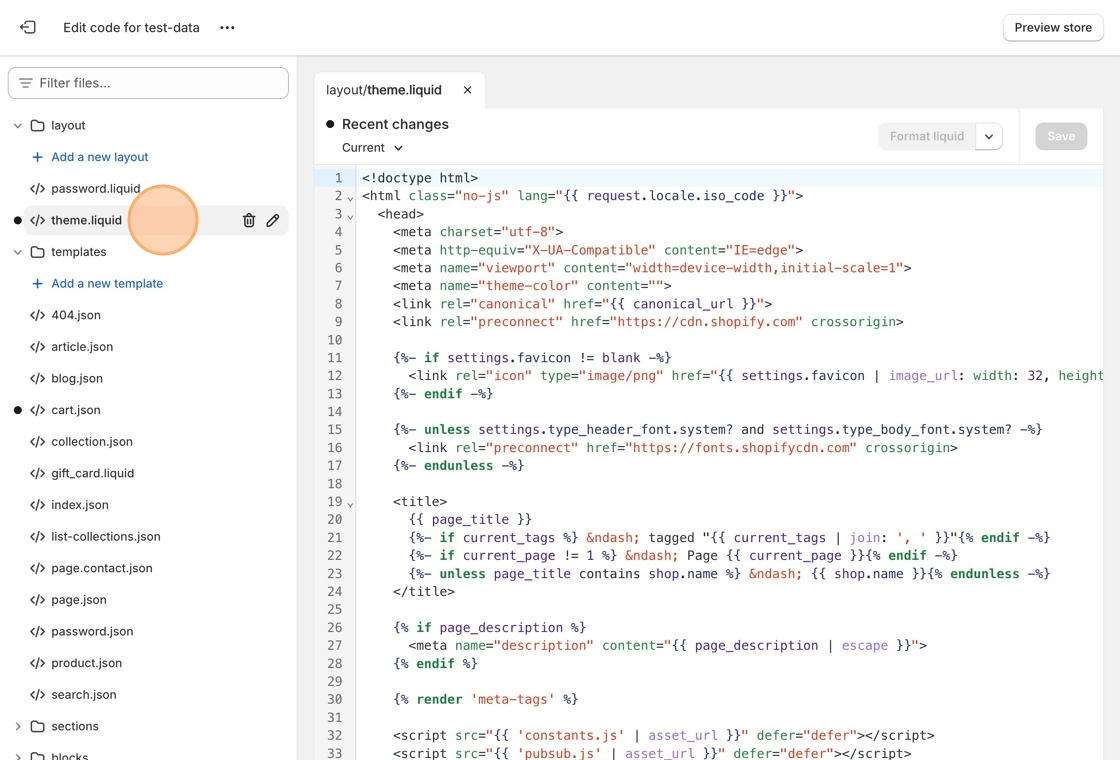Open search.json template file
Image resolution: width=1120 pixels, height=760 pixels.
point(84,694)
